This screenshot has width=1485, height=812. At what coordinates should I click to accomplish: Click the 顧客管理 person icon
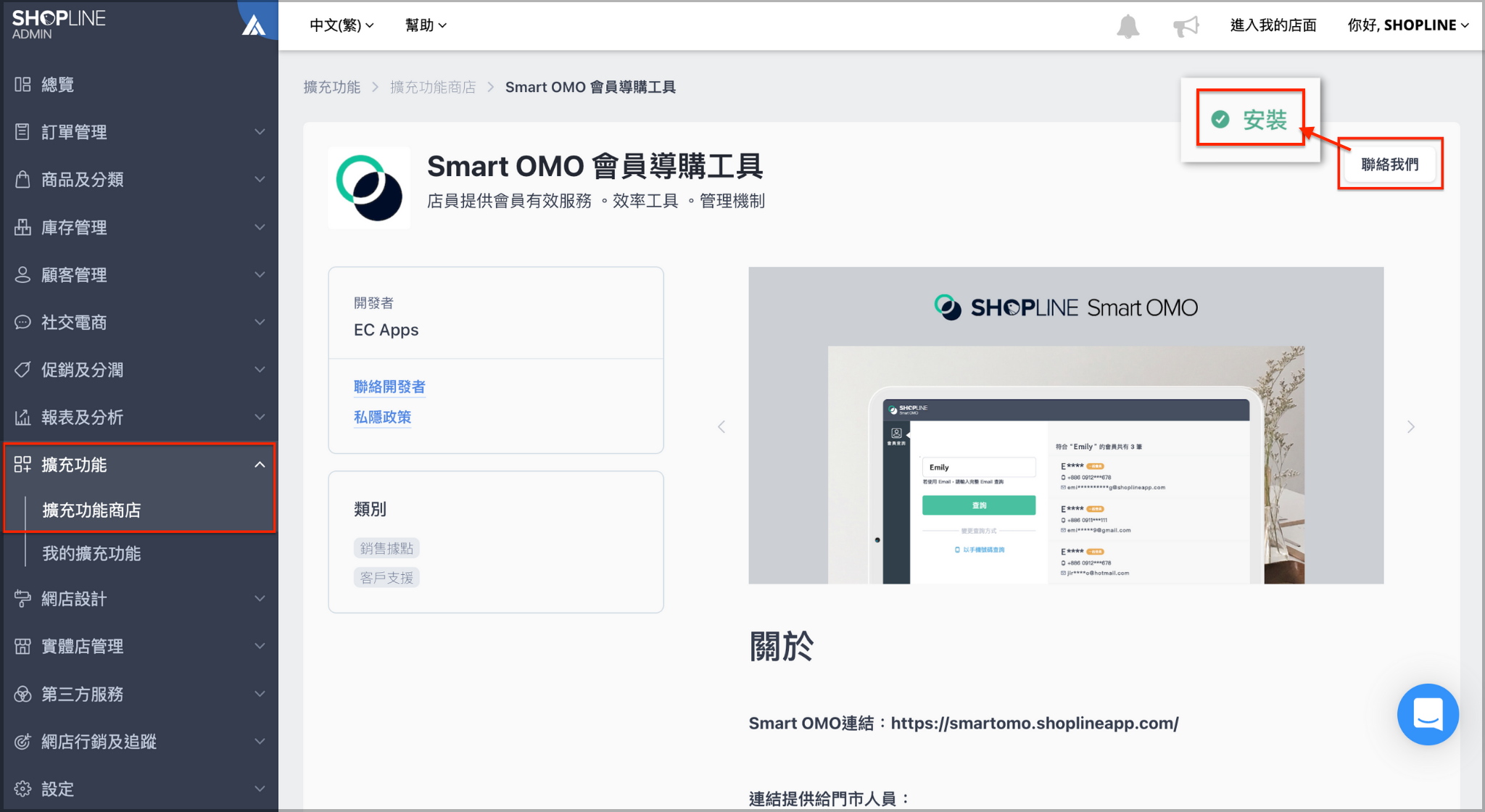22,275
